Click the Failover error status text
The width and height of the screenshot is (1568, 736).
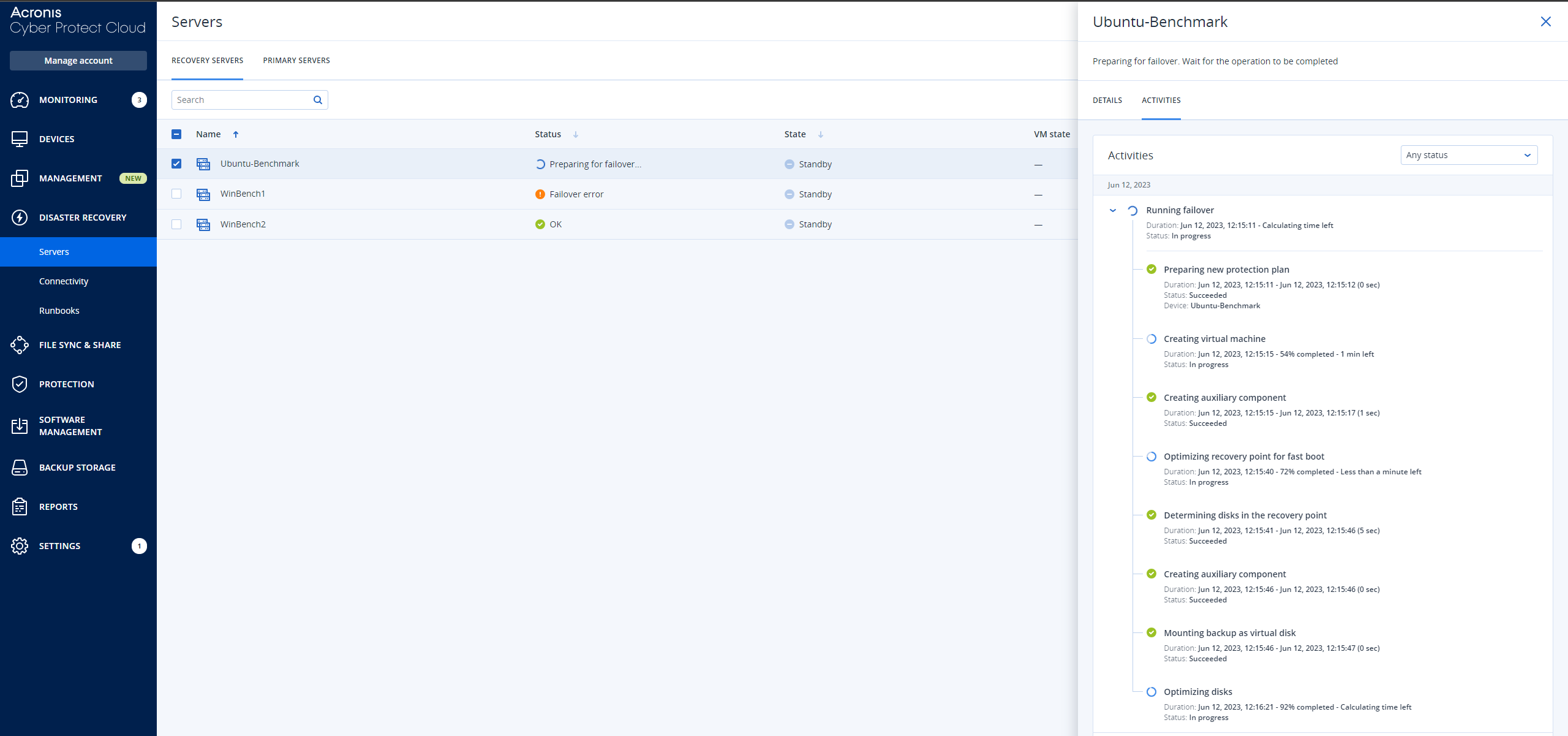[x=576, y=194]
